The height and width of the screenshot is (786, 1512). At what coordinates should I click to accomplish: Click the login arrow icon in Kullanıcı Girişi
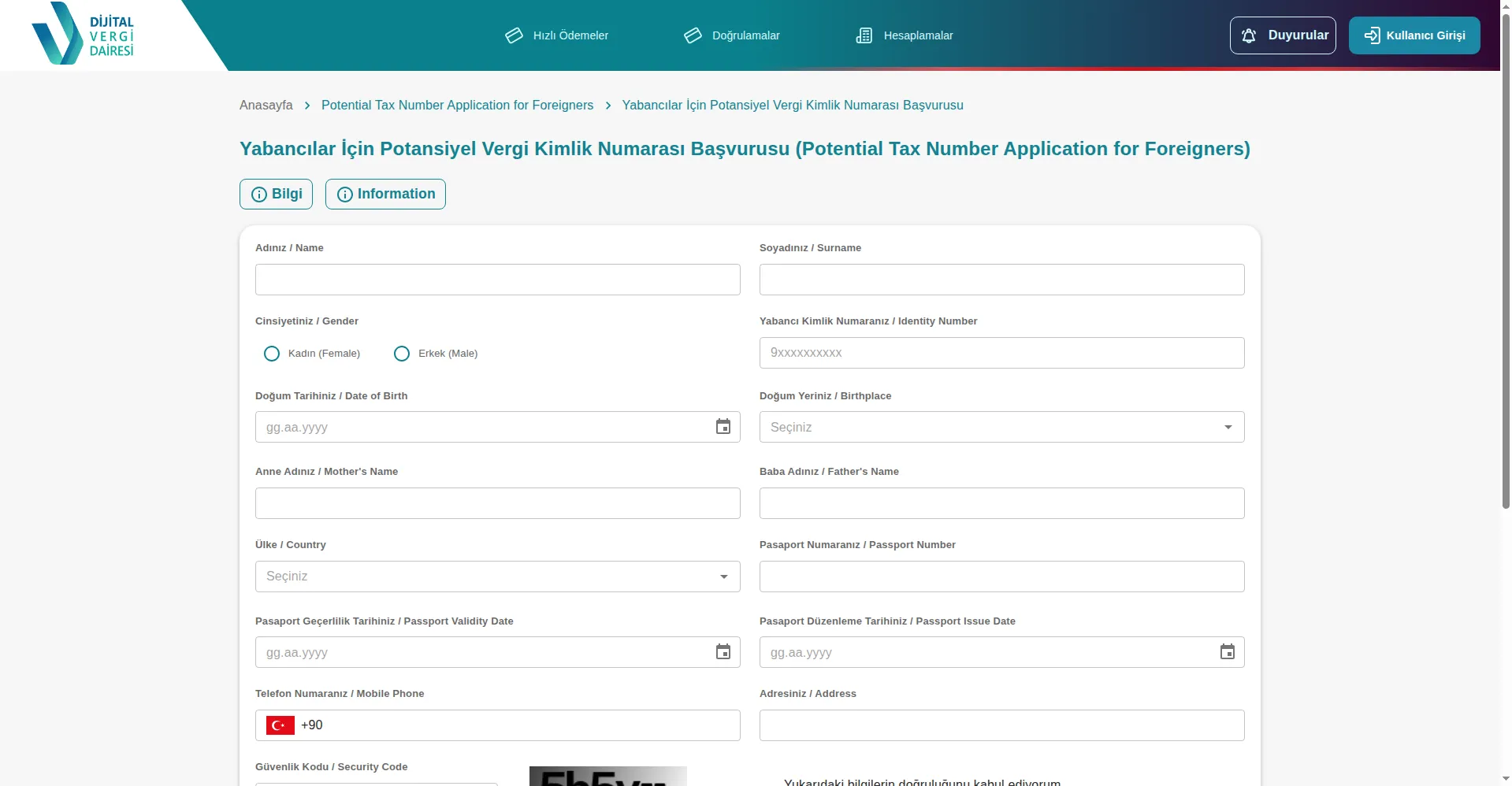click(x=1372, y=35)
